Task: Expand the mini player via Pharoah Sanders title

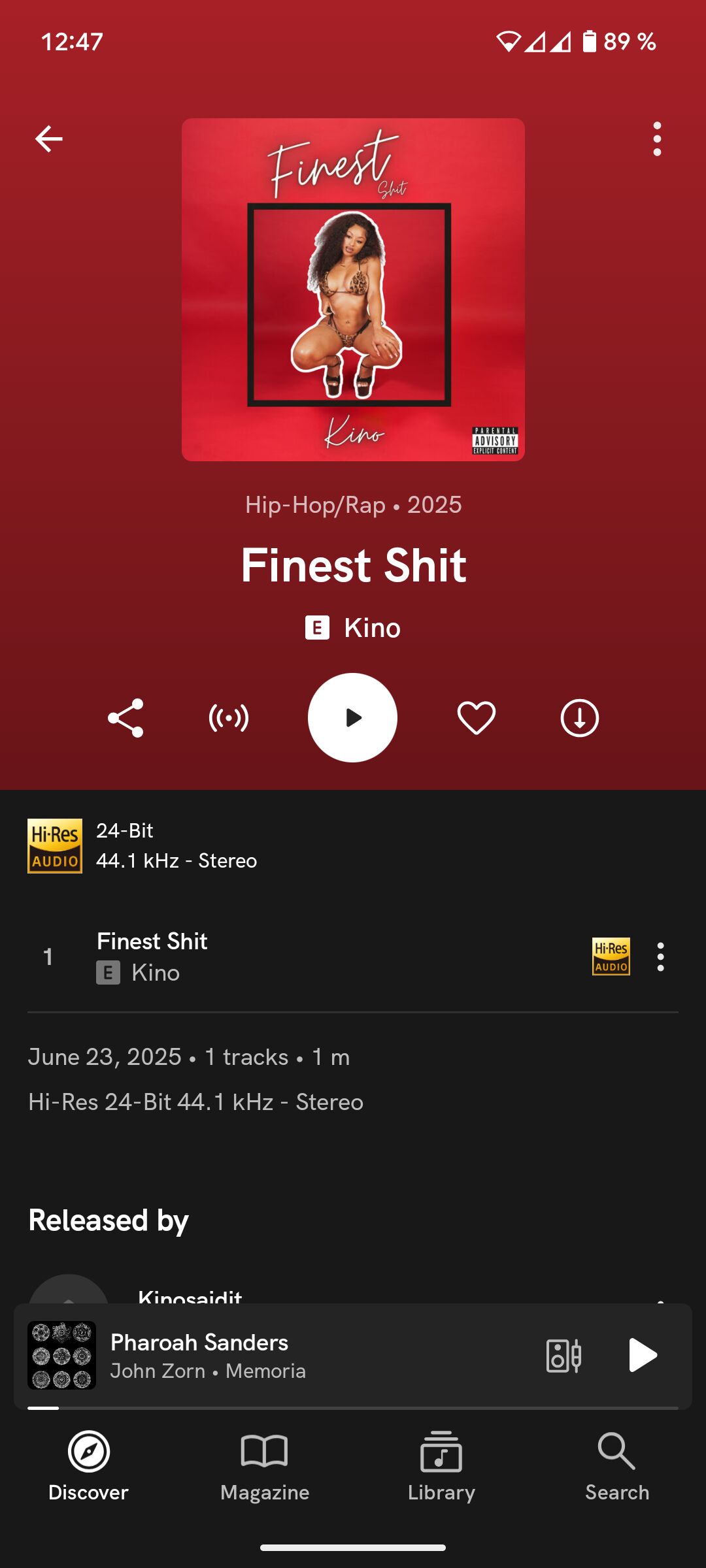Action: (x=199, y=1343)
